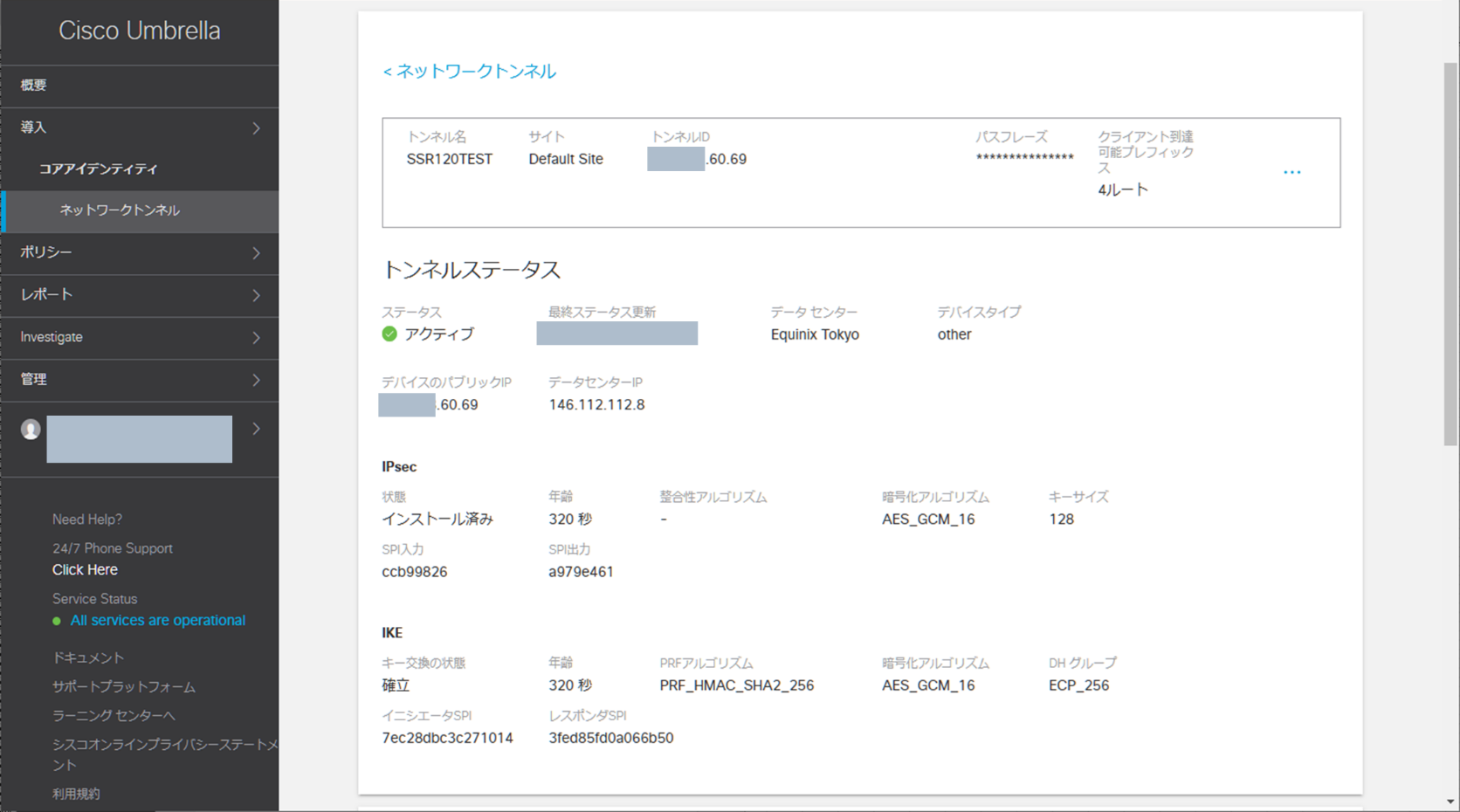Open the ドキュメント link

88,657
